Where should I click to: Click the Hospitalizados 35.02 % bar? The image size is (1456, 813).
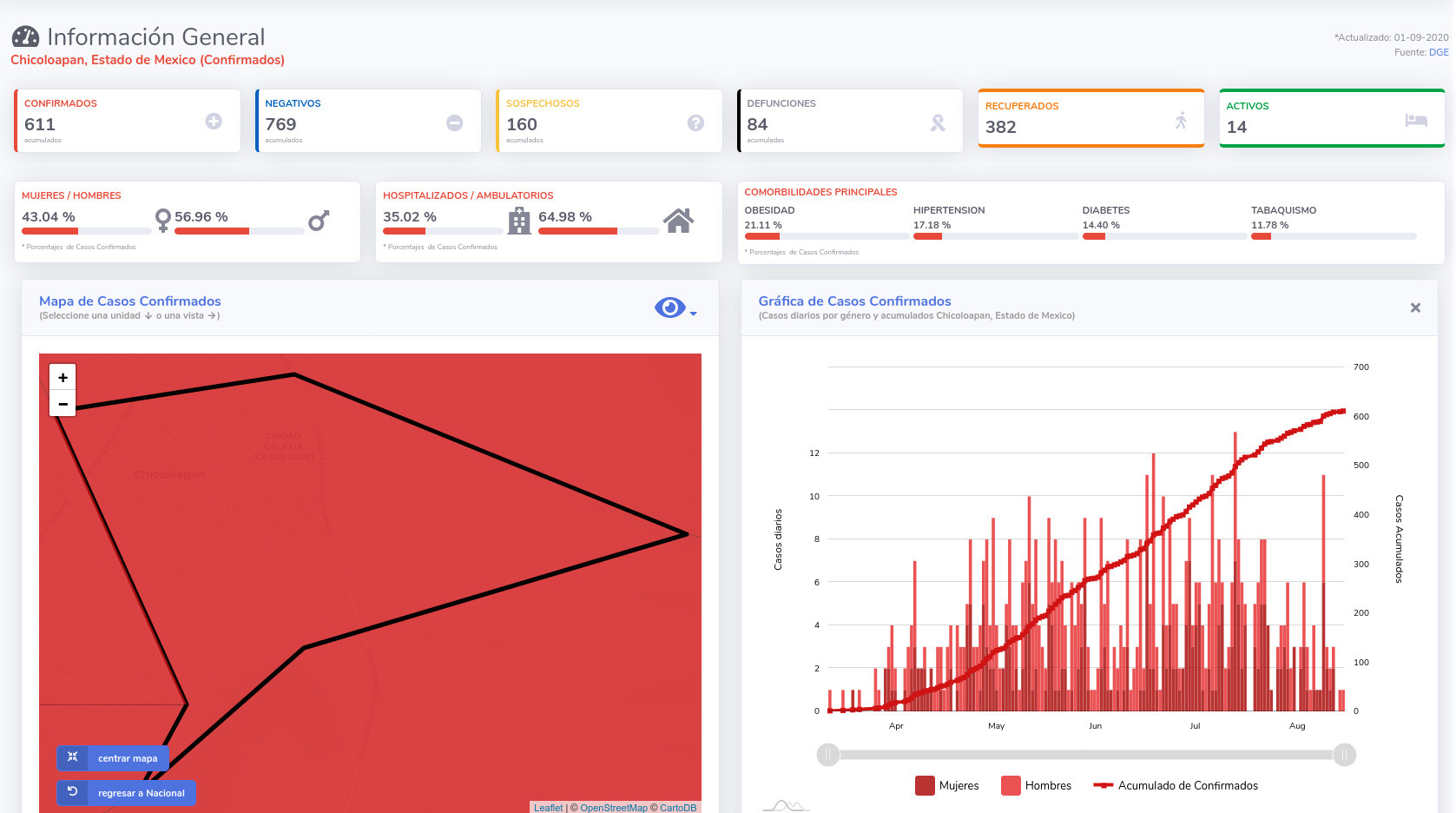tap(444, 231)
